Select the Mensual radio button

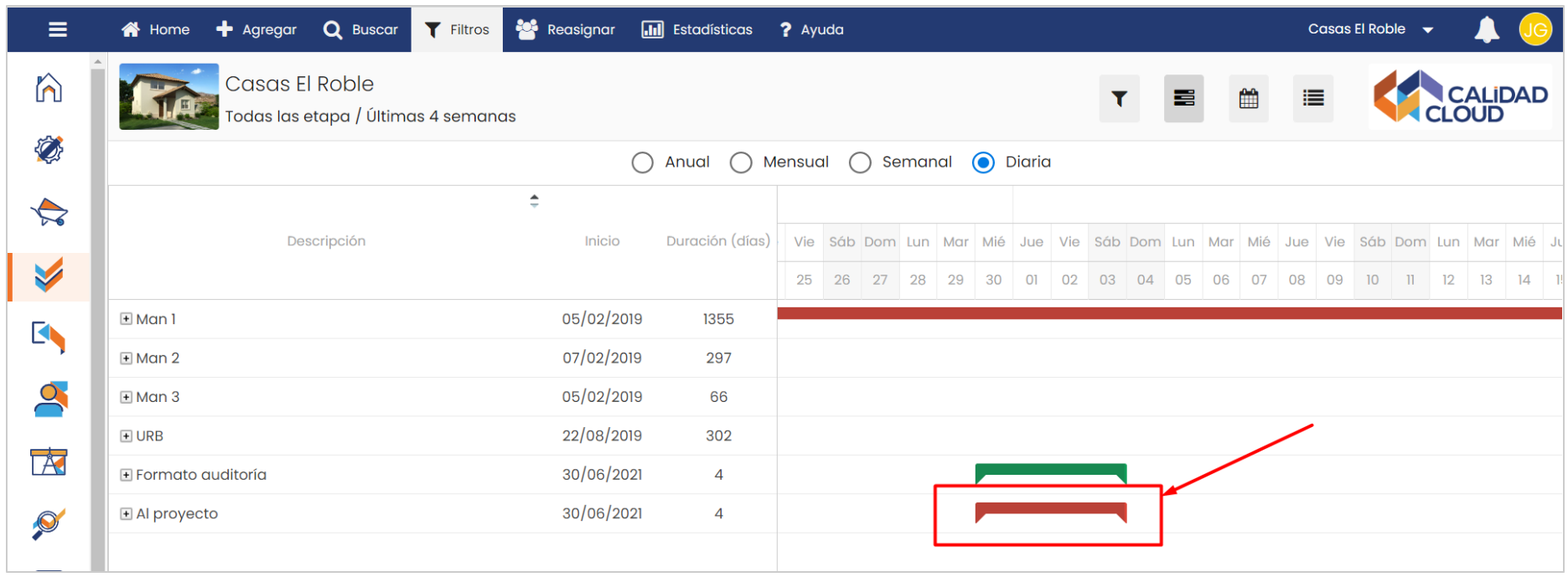point(741,162)
